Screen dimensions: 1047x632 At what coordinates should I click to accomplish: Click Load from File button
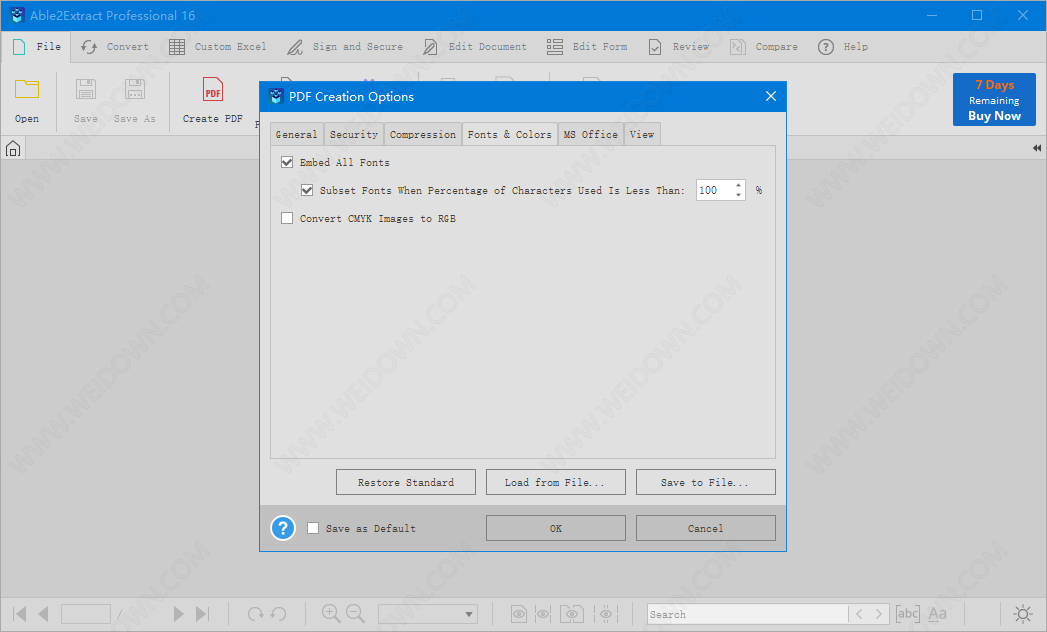click(x=556, y=482)
